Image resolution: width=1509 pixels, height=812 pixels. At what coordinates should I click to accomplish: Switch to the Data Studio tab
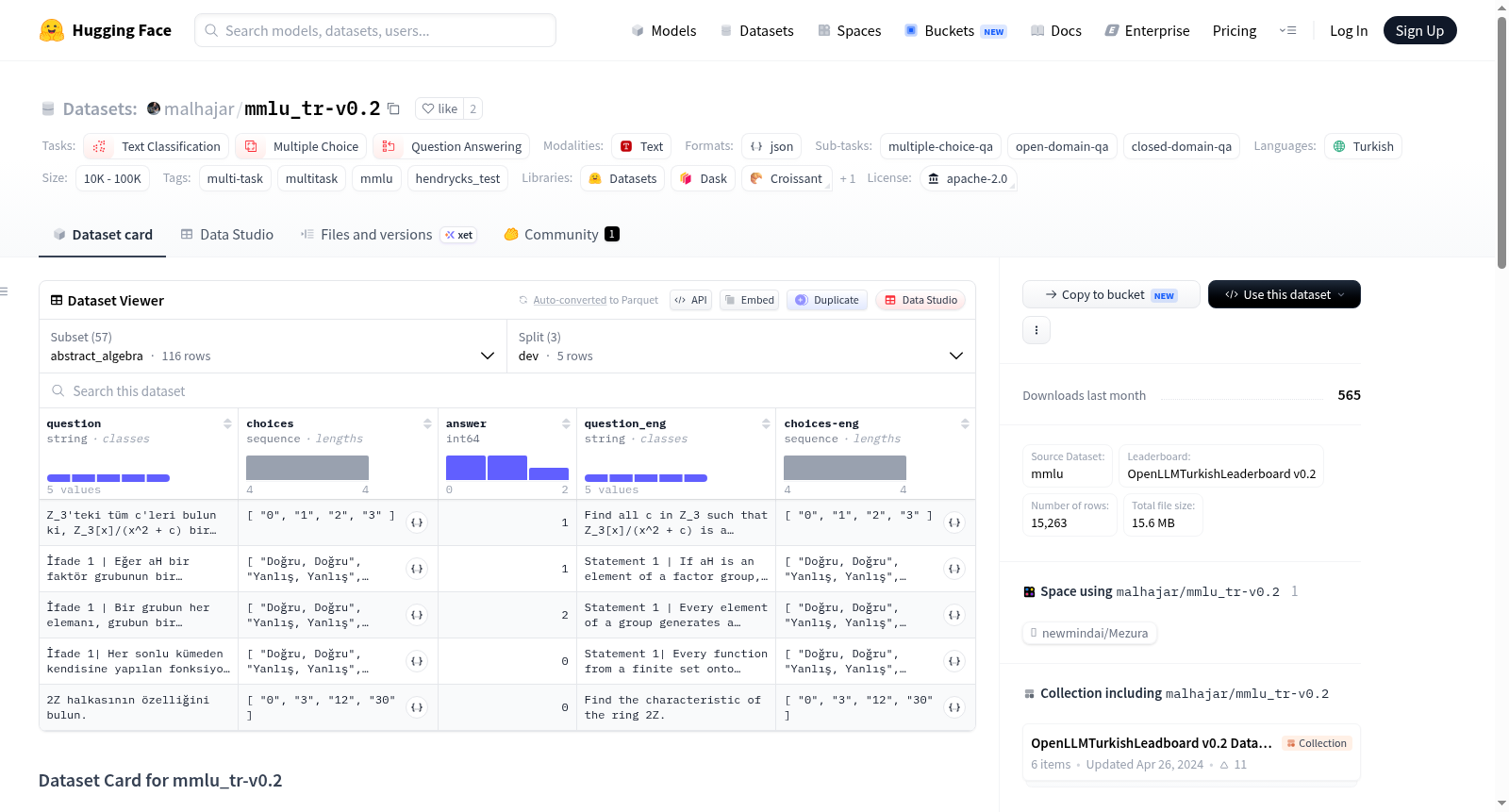point(226,234)
